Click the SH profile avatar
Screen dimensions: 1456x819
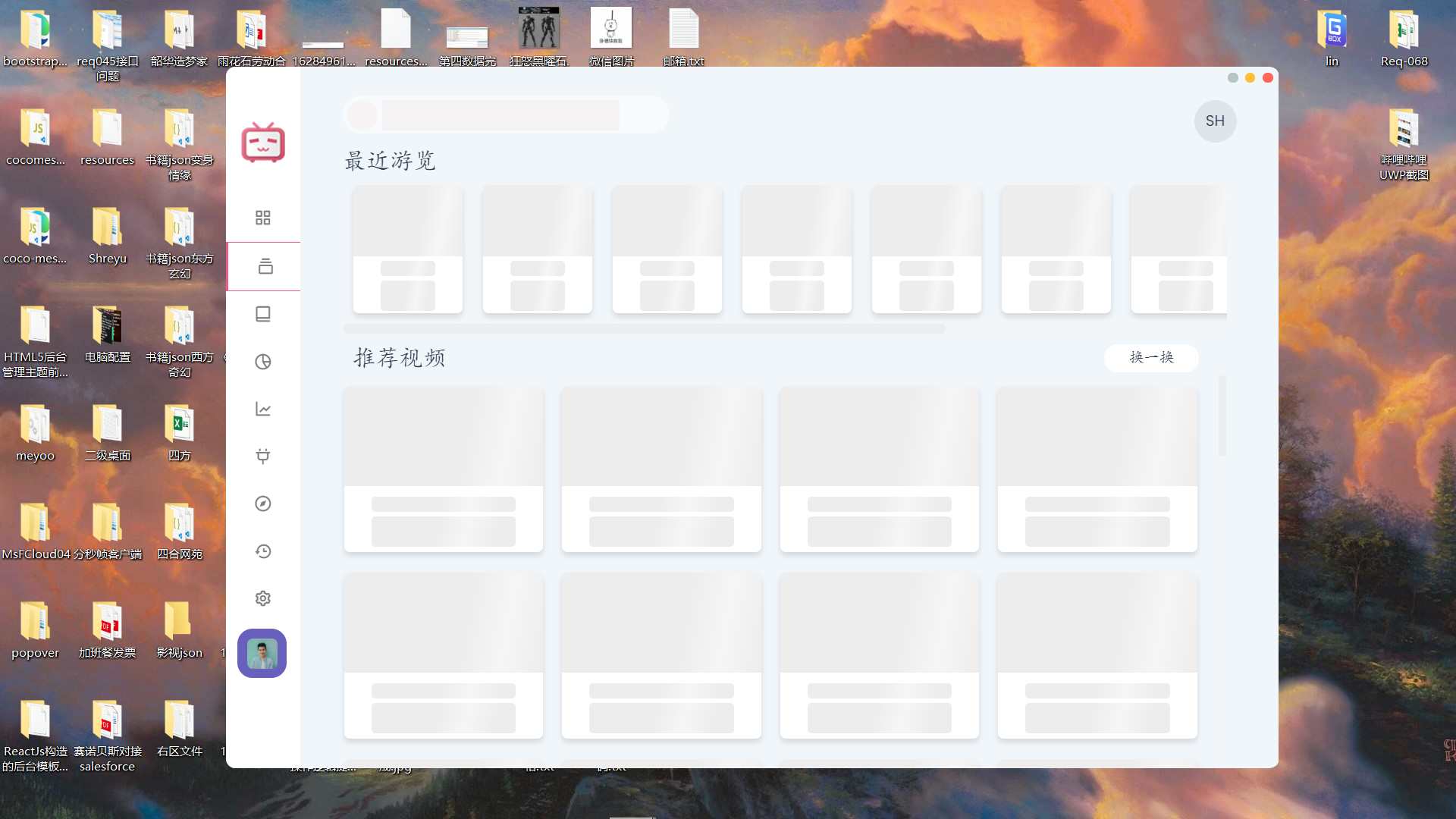[x=1215, y=121]
